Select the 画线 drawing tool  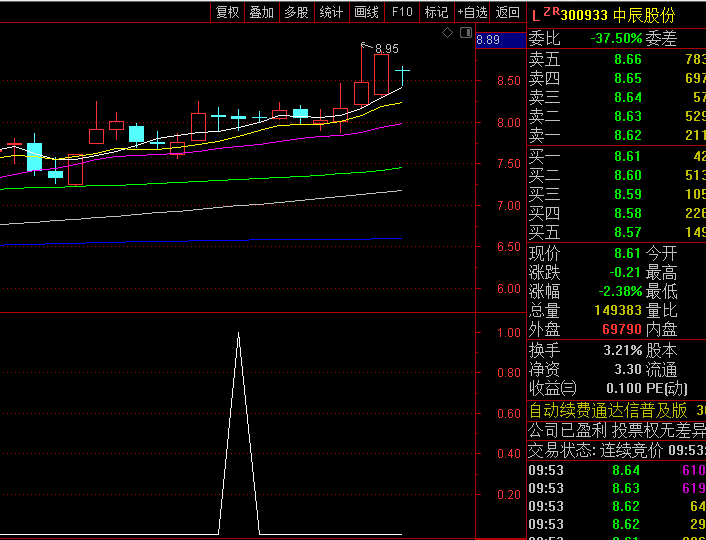pyautogui.click(x=366, y=12)
